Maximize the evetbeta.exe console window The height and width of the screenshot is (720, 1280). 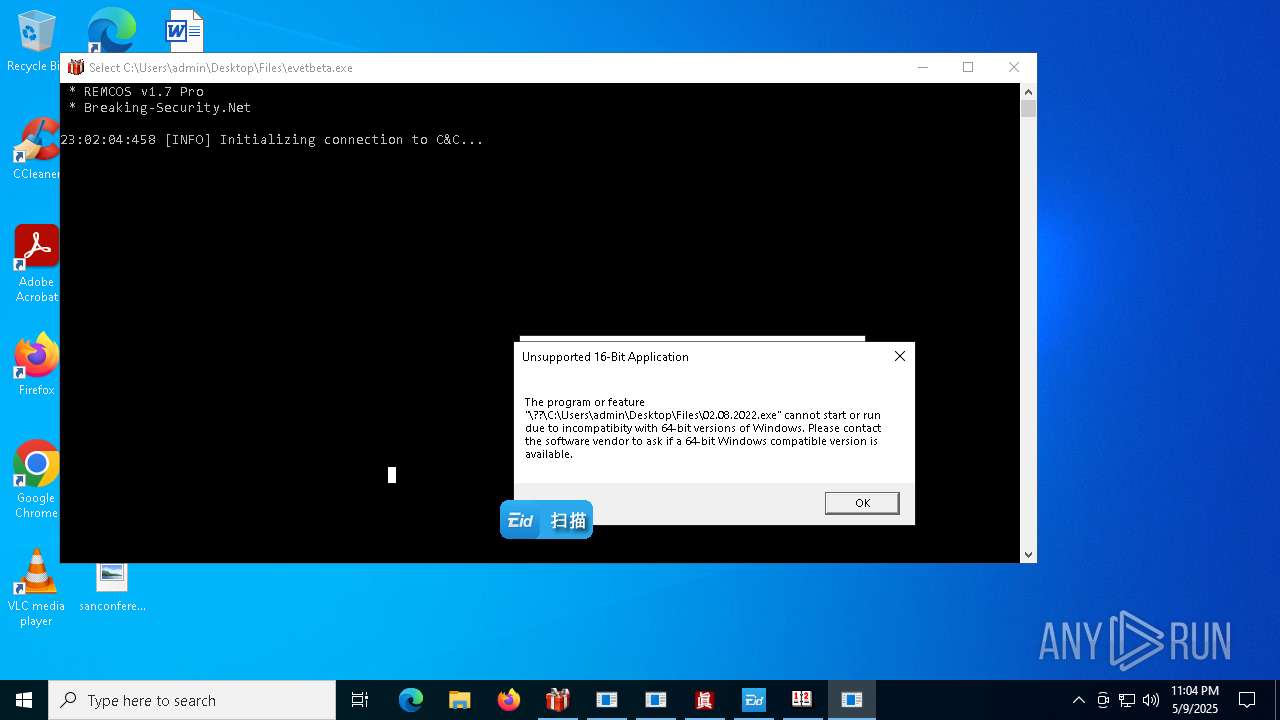(968, 67)
